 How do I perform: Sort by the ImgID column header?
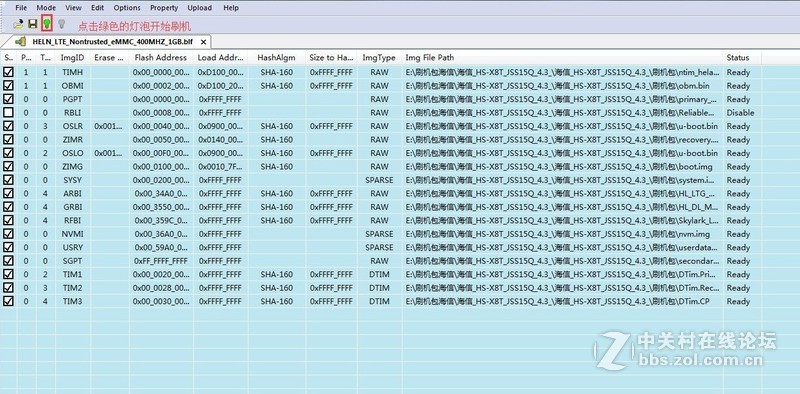pyautogui.click(x=72, y=58)
